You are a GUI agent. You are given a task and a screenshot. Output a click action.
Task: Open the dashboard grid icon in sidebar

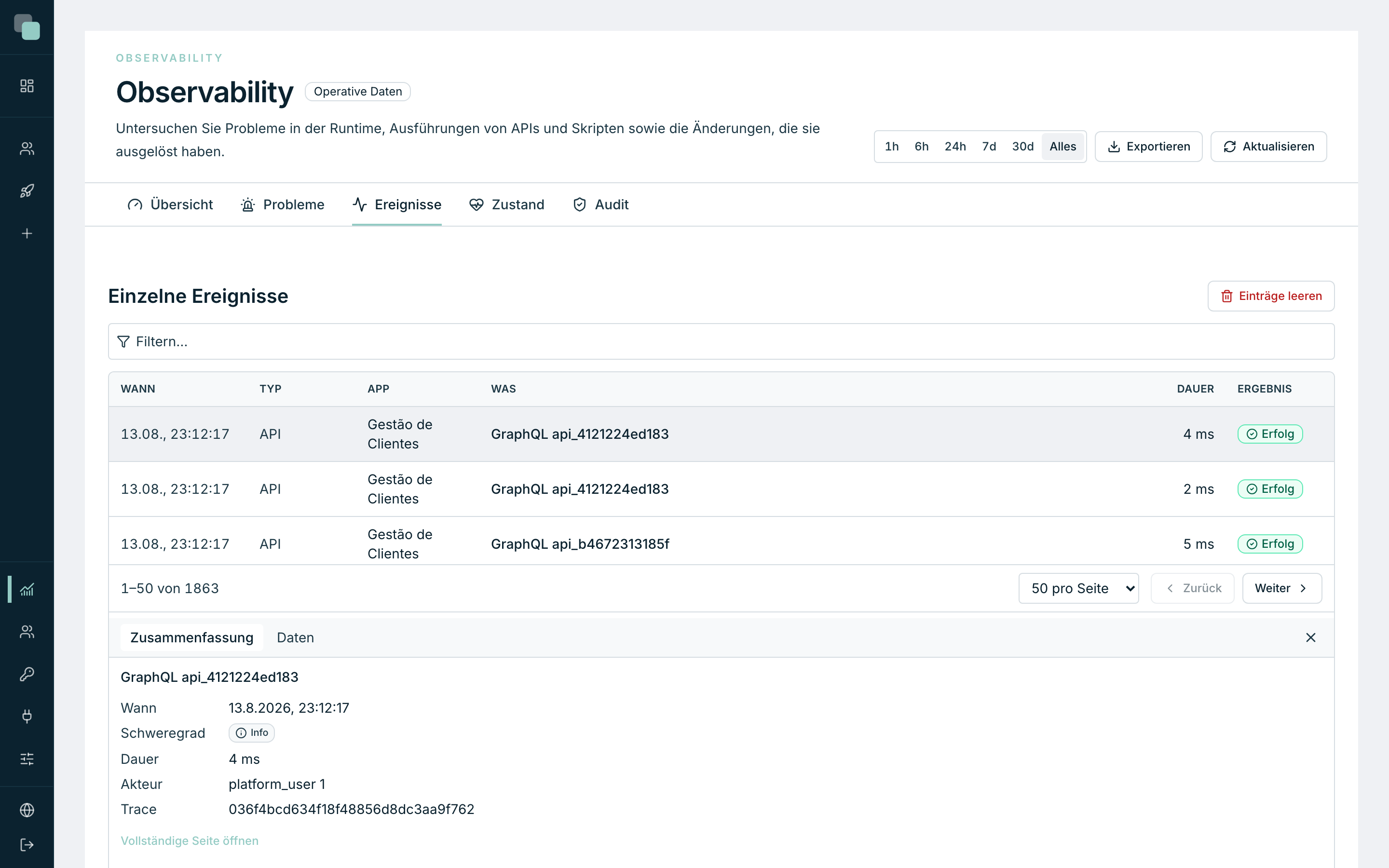[27, 85]
